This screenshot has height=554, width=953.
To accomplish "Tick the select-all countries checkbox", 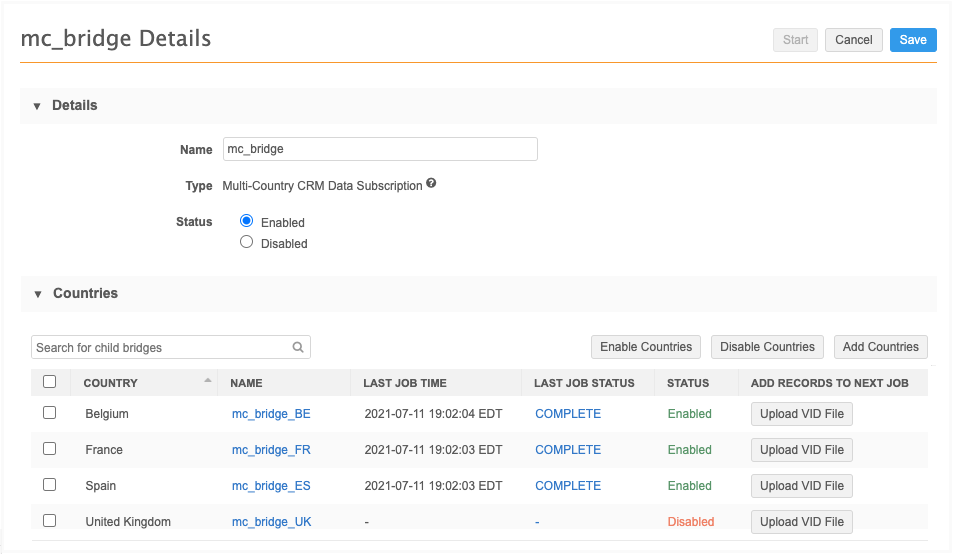I will [50, 382].
